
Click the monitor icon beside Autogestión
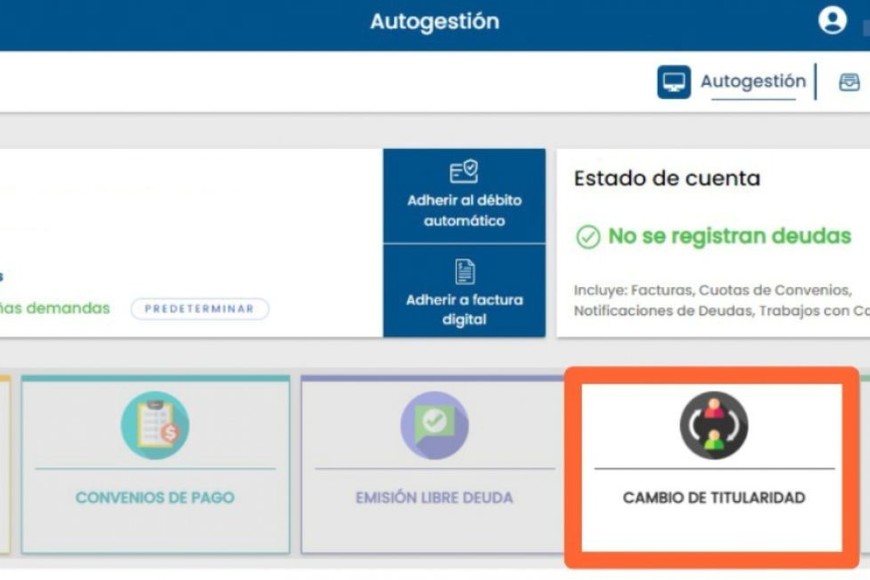coord(673,81)
